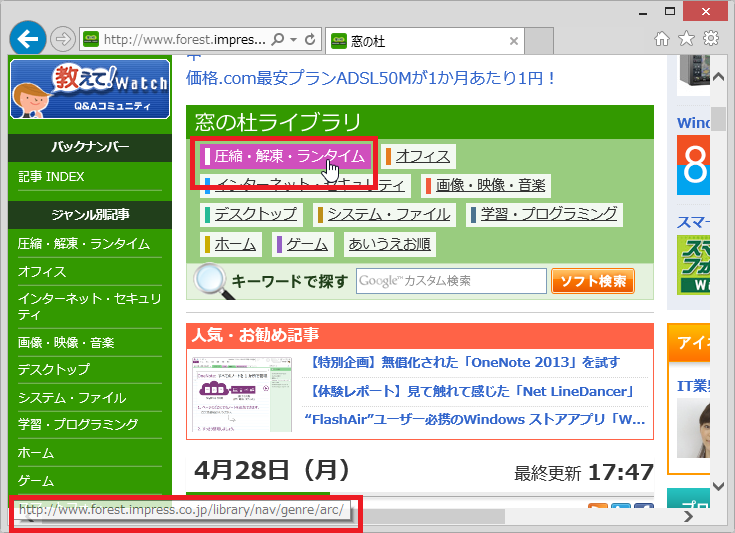Focus the Google カスタム検索 input field
This screenshot has width=735, height=533.
[451, 281]
